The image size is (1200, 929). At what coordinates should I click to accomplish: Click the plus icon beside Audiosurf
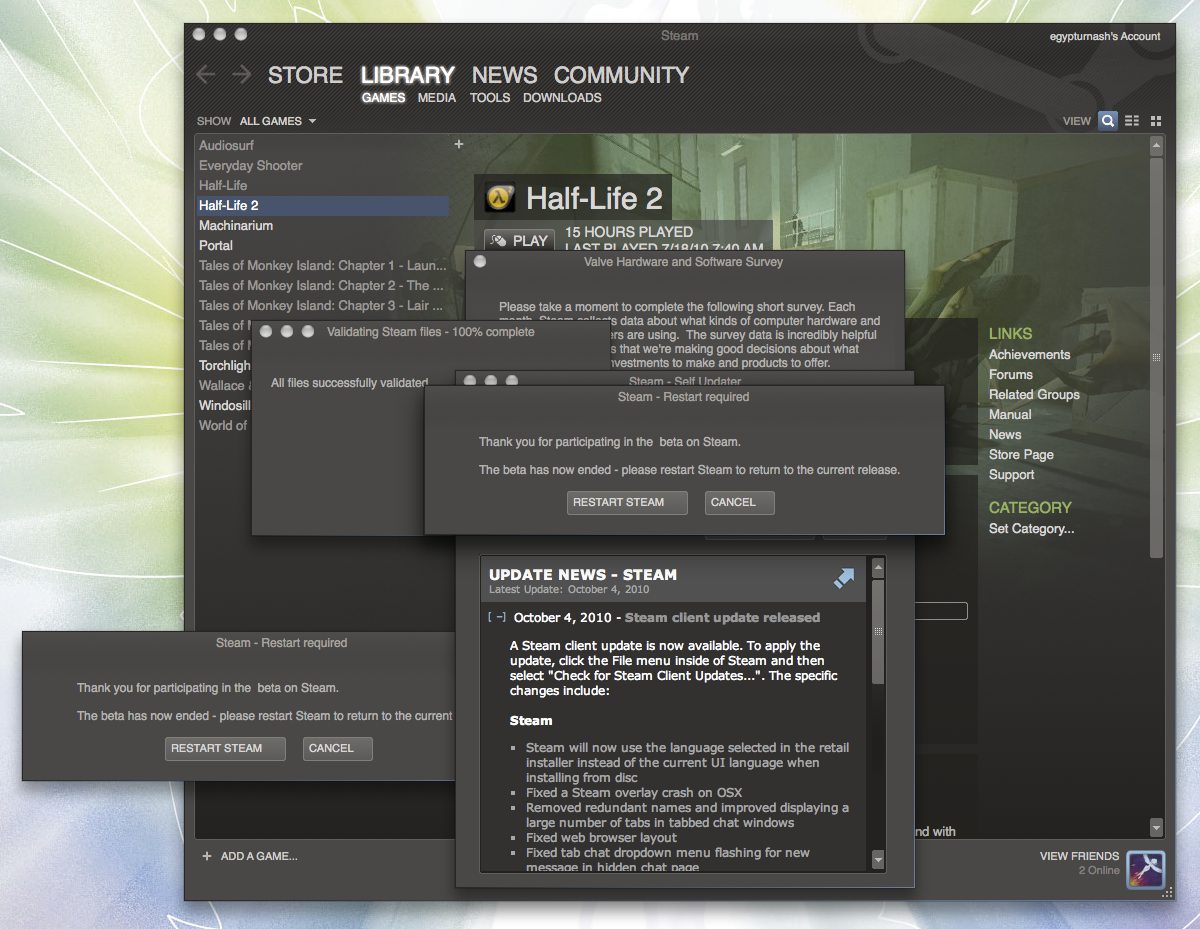pos(459,145)
